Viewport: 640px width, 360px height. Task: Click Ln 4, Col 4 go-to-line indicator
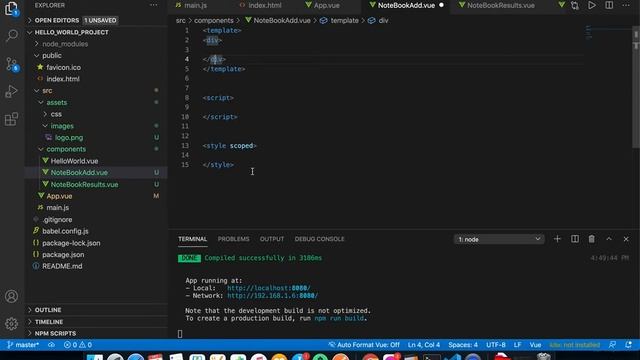424,345
